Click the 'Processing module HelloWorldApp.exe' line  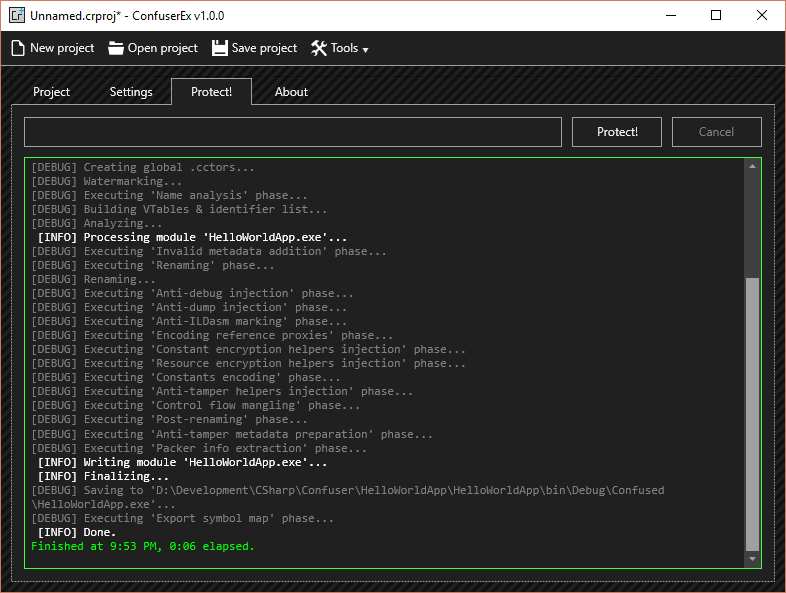(192, 237)
